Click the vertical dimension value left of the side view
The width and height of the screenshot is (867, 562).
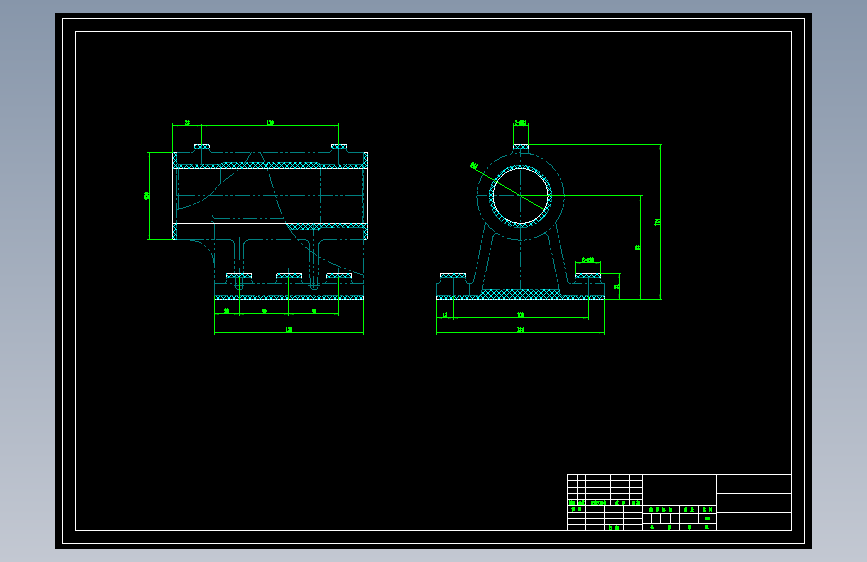click(147, 195)
